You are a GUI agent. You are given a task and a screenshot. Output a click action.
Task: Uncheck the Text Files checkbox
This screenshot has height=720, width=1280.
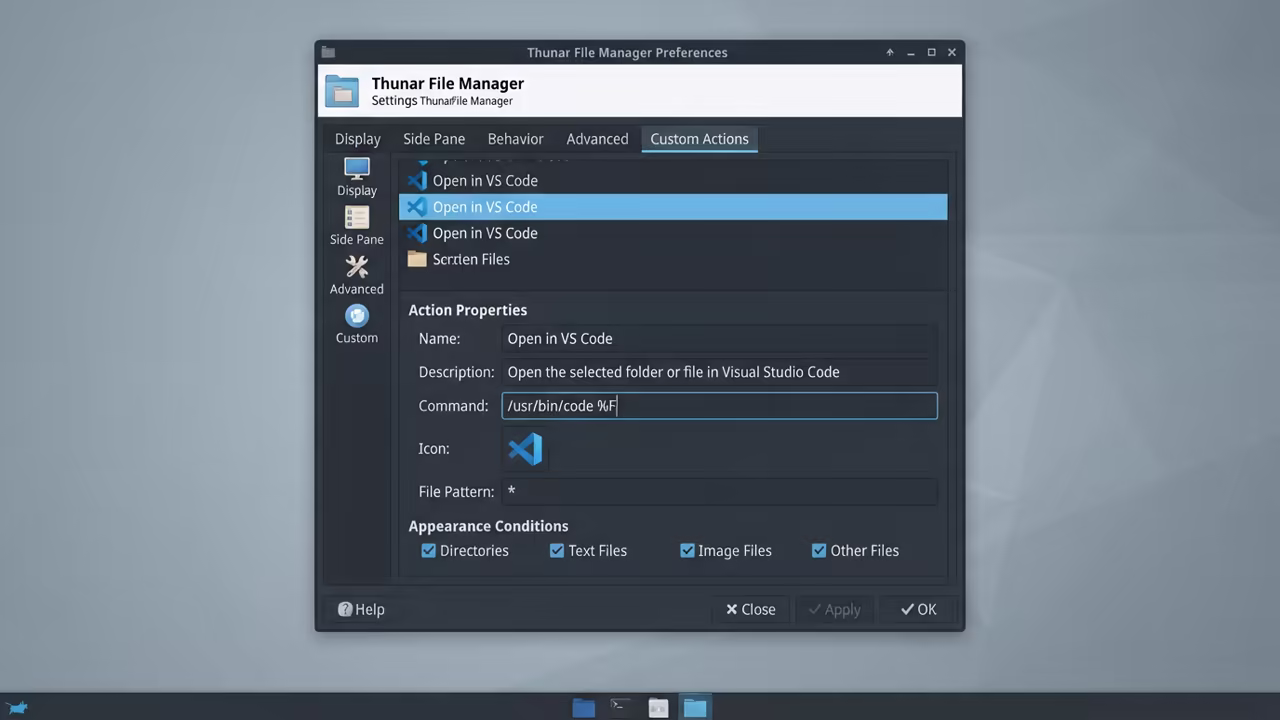click(x=557, y=550)
